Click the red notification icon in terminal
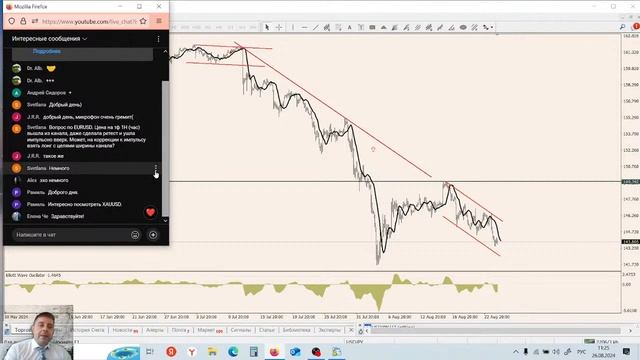 coord(636,27)
